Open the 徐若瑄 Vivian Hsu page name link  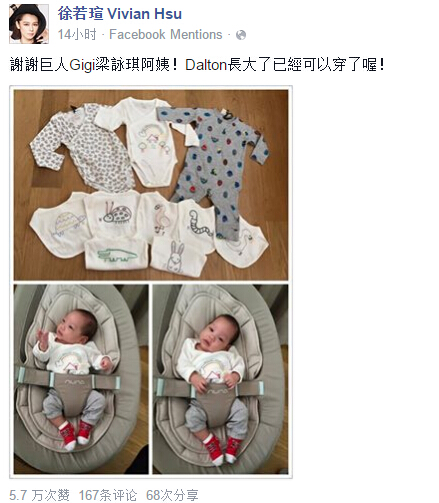120,14
